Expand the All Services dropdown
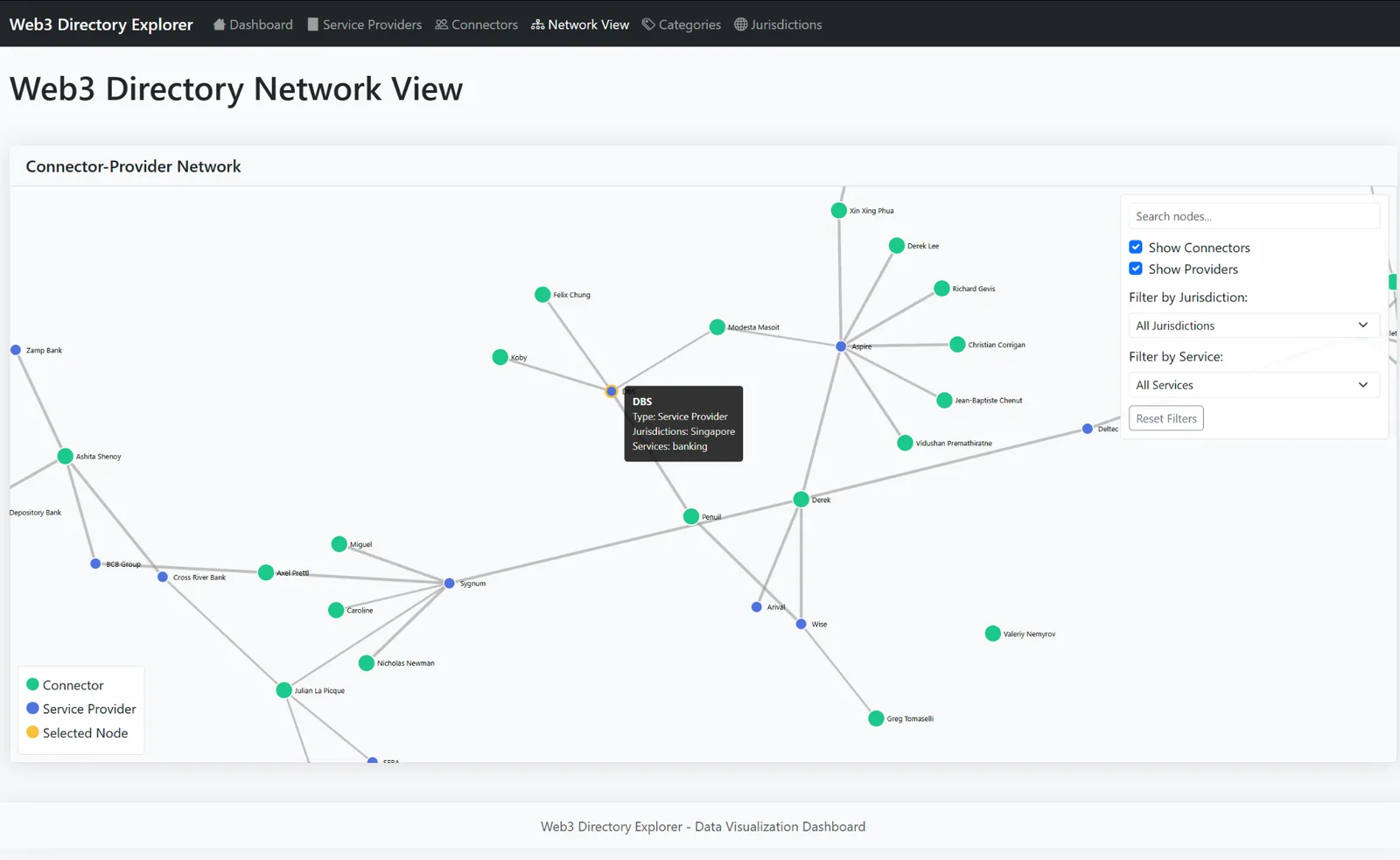The height and width of the screenshot is (860, 1400). [1254, 385]
